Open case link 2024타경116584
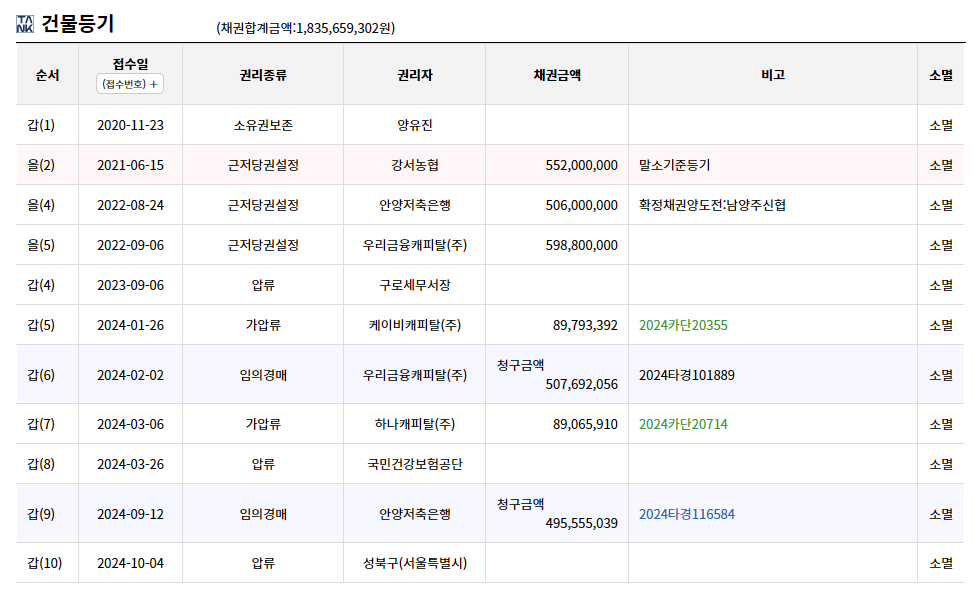The image size is (973, 600). 687,514
